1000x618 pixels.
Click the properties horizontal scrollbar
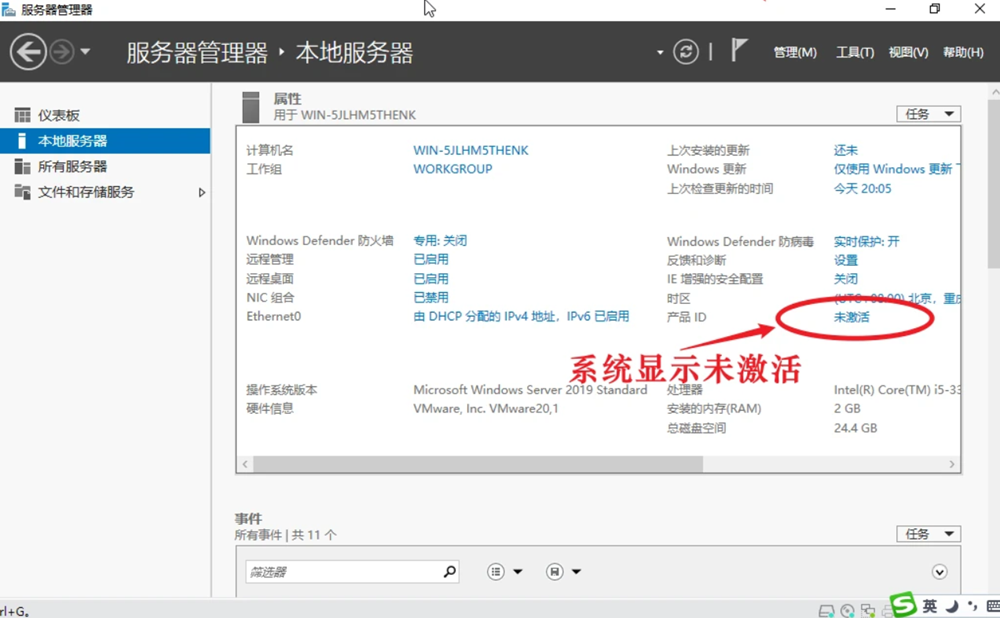pyautogui.click(x=478, y=465)
